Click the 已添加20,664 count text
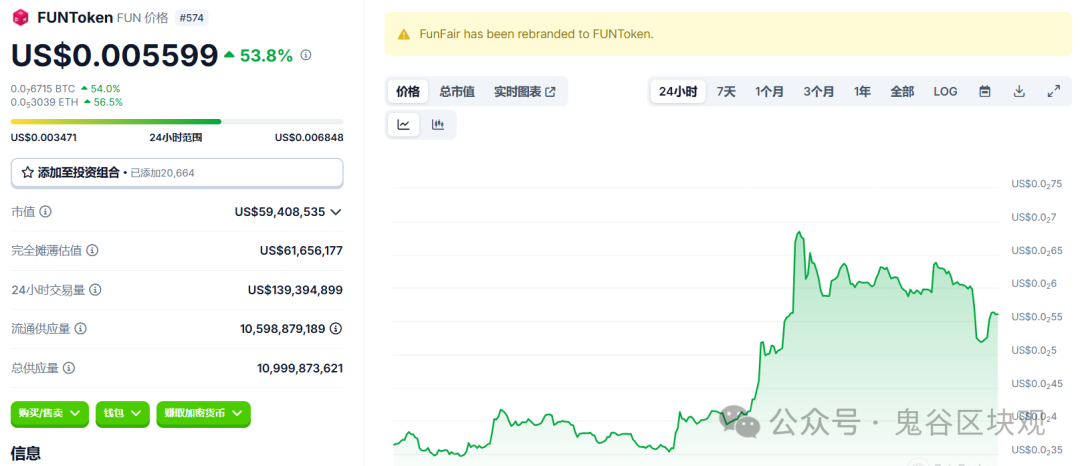 [163, 173]
